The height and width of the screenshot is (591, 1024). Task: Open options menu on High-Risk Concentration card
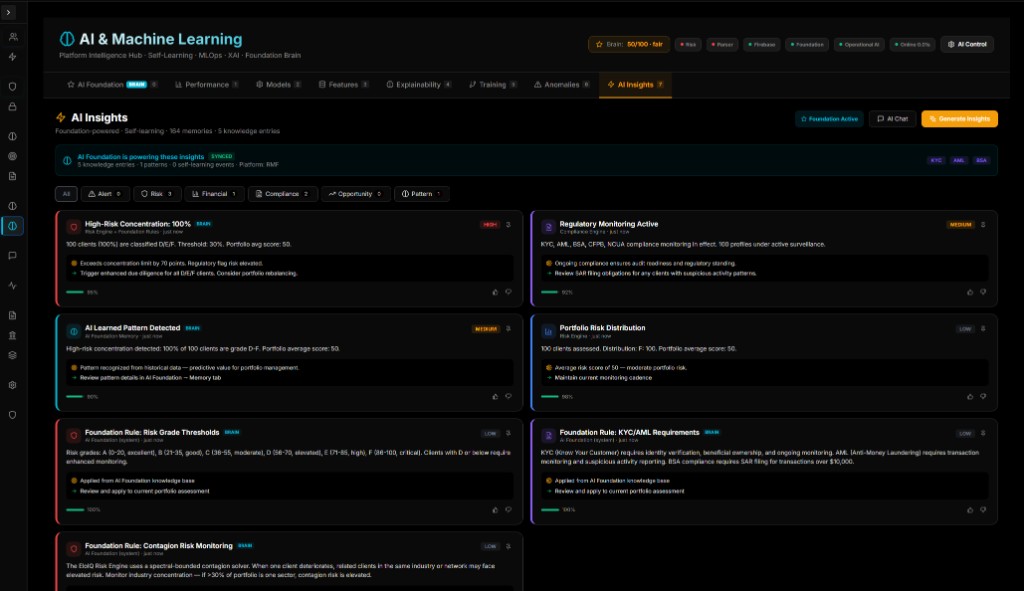coord(508,225)
